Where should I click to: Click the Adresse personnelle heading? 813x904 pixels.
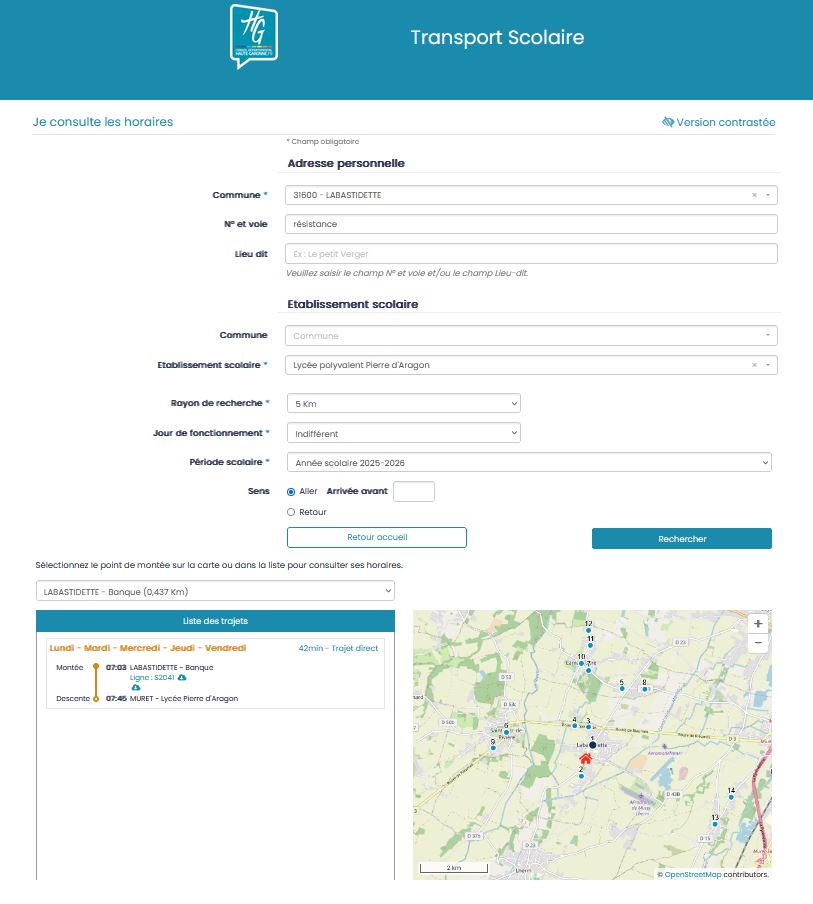(346, 164)
